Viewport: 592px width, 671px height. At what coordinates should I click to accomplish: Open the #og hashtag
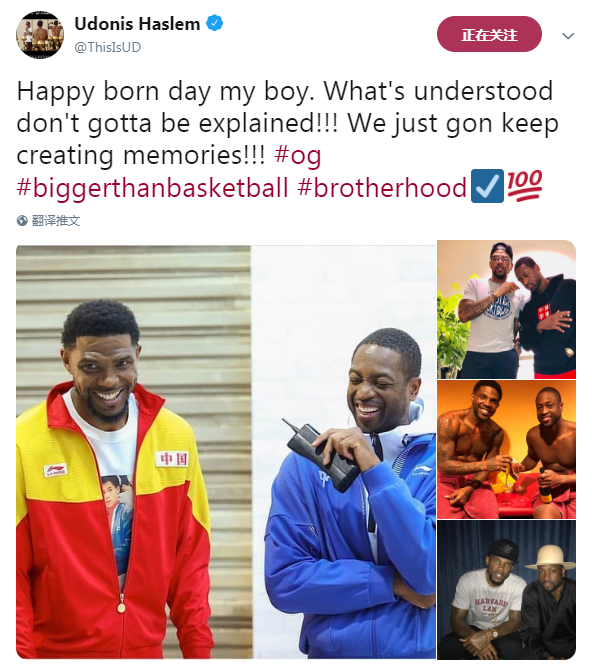click(x=297, y=155)
